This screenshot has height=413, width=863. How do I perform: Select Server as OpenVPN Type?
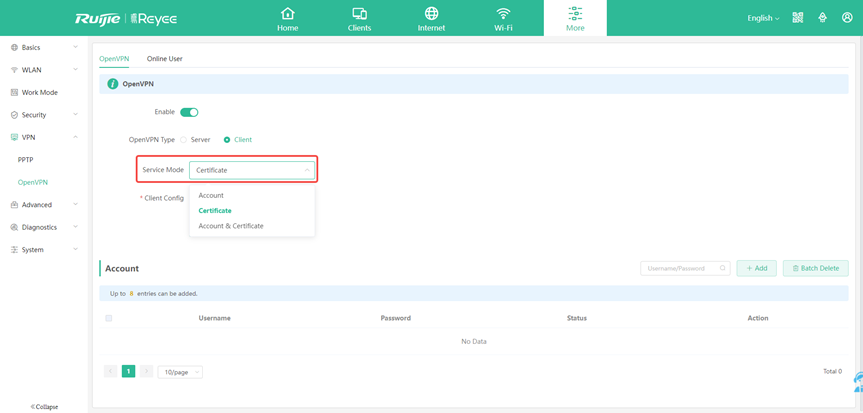[184, 140]
